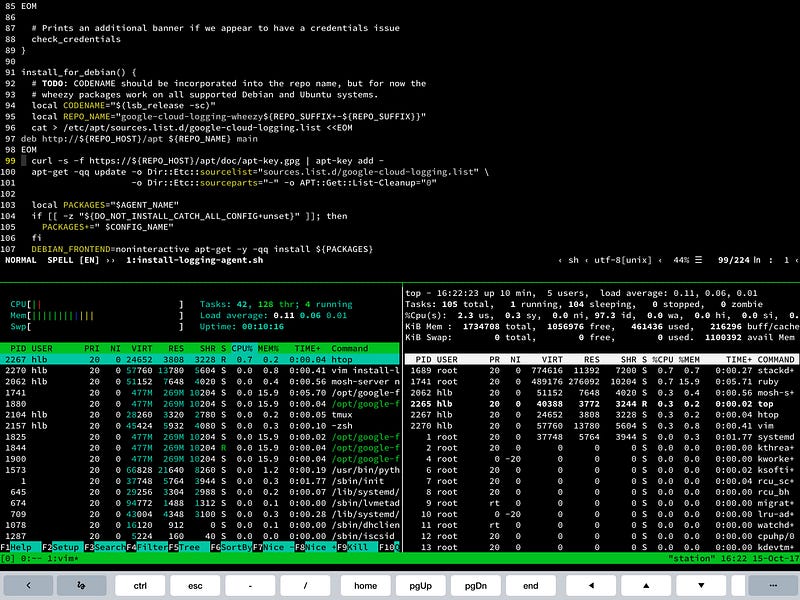Click the 'ruby' process row in top pane
Image resolution: width=800 pixels, height=600 pixels.
tap(602, 382)
